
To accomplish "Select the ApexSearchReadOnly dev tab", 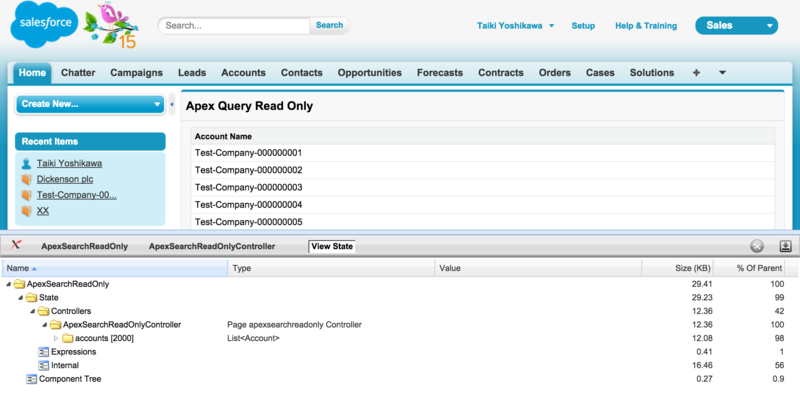I will [x=85, y=246].
